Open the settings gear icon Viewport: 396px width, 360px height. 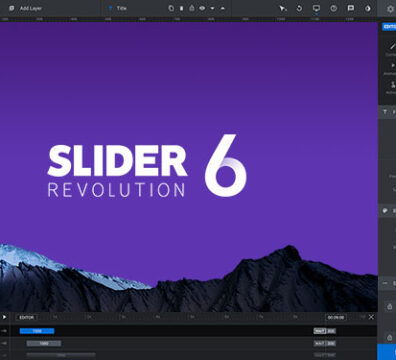tap(390, 9)
